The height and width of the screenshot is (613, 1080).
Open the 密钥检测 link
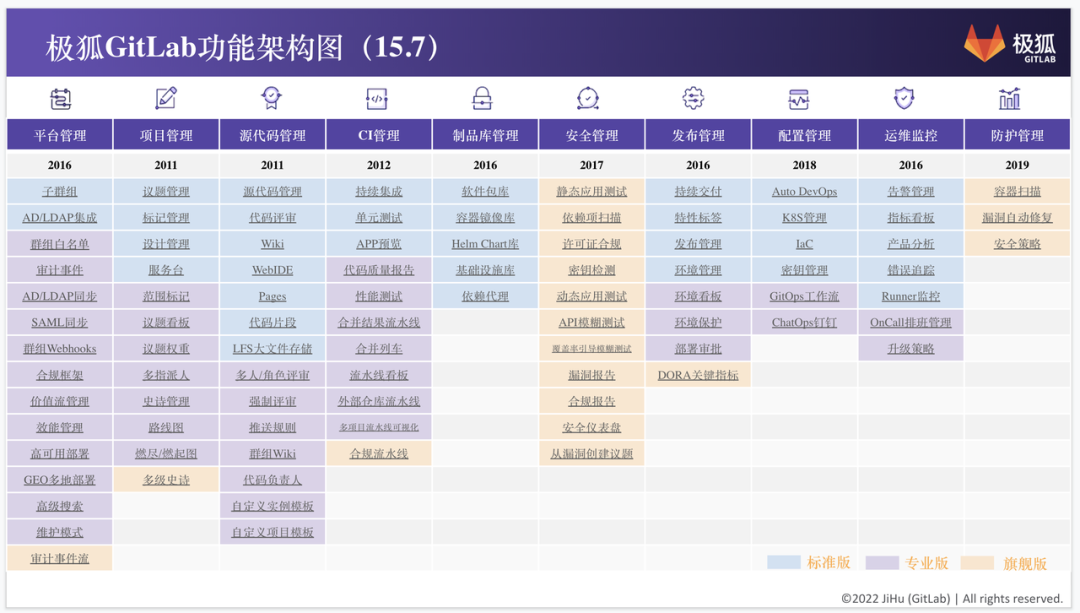tap(592, 270)
